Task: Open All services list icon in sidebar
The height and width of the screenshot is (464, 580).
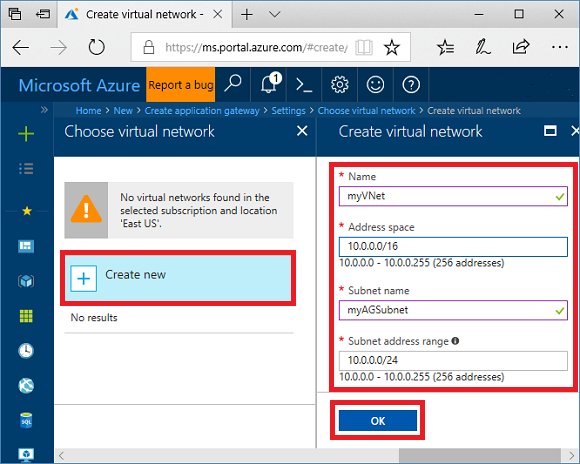Action: (26, 169)
